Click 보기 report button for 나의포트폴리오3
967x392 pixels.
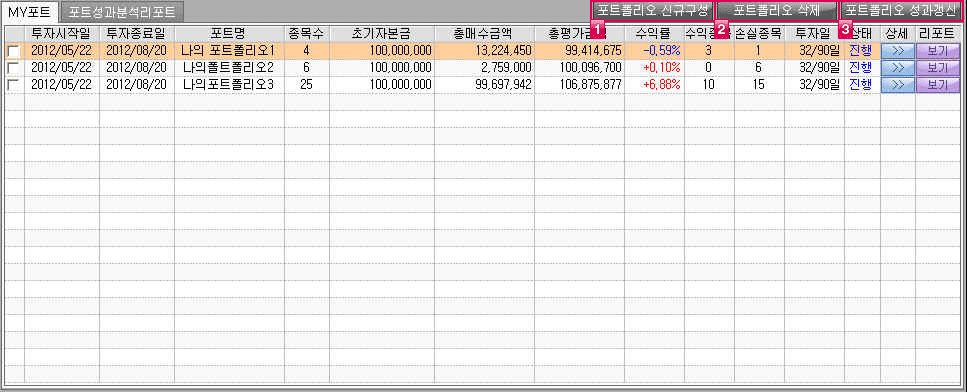pyautogui.click(x=937, y=84)
